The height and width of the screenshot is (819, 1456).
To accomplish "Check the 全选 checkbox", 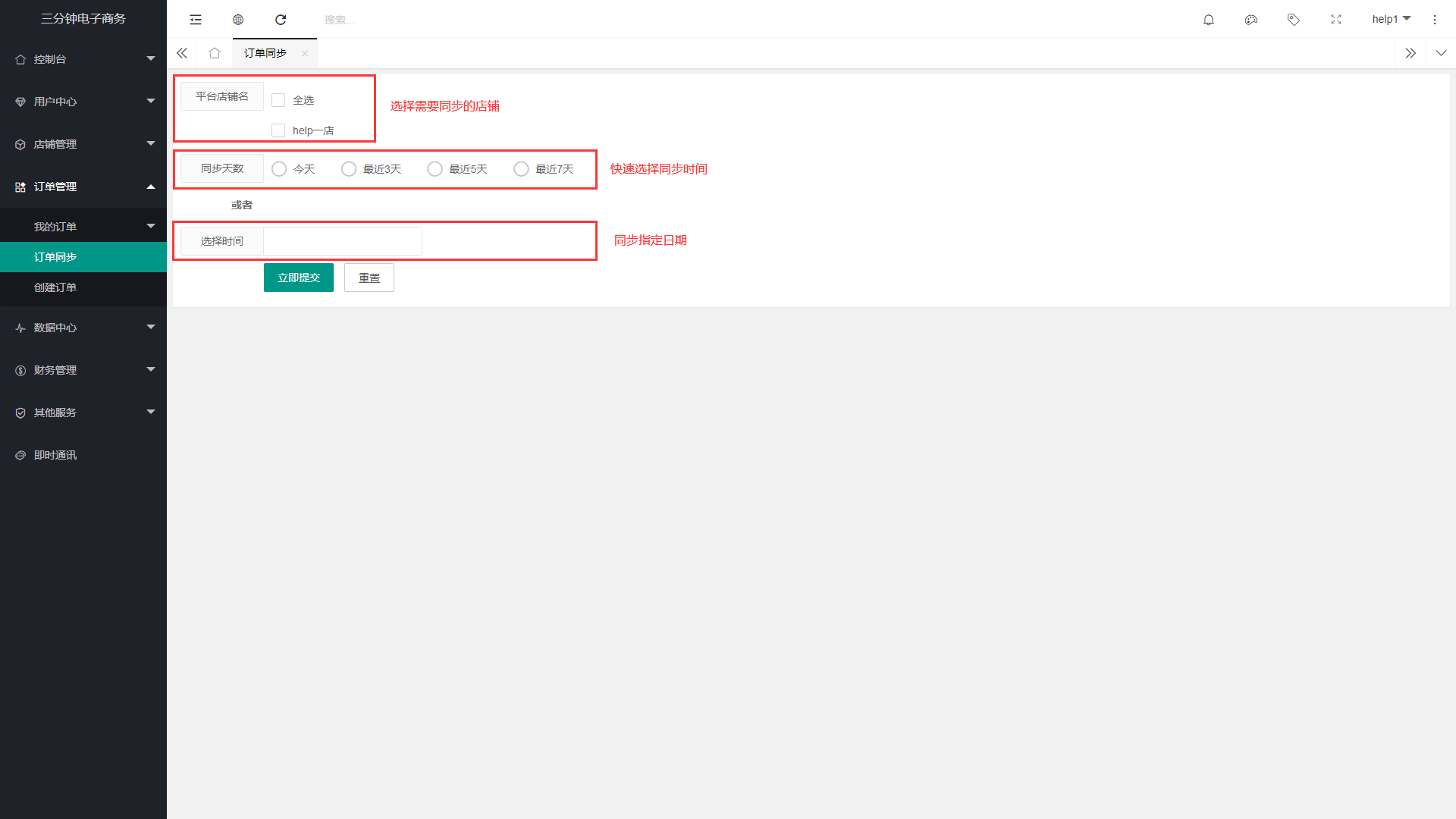I will point(278,100).
